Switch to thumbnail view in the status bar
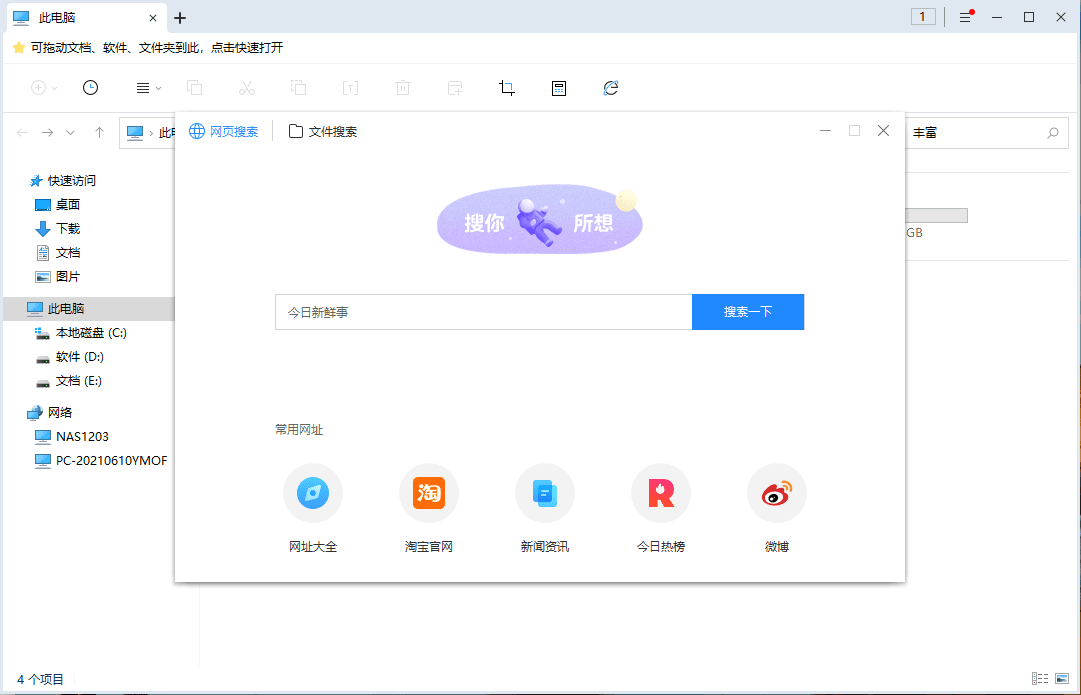 tap(1064, 679)
